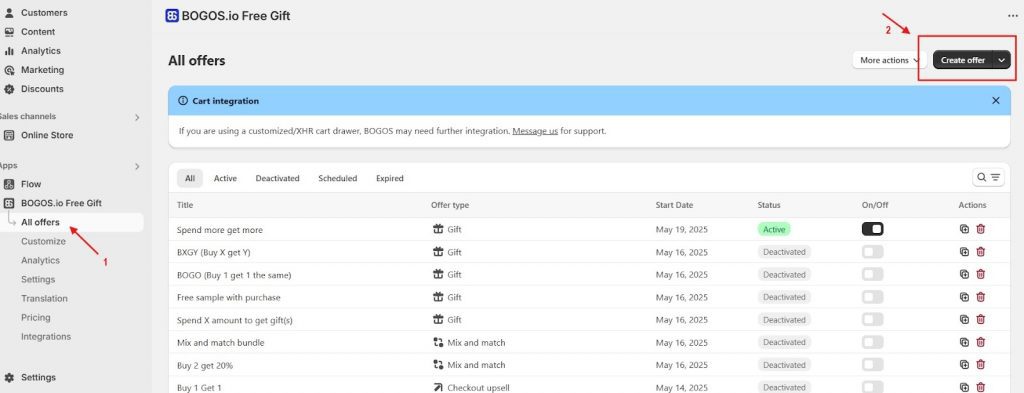Duplicate Spend X amount to get gift(s) offer
Screen dimensions: 1024x393
[x=964, y=320]
